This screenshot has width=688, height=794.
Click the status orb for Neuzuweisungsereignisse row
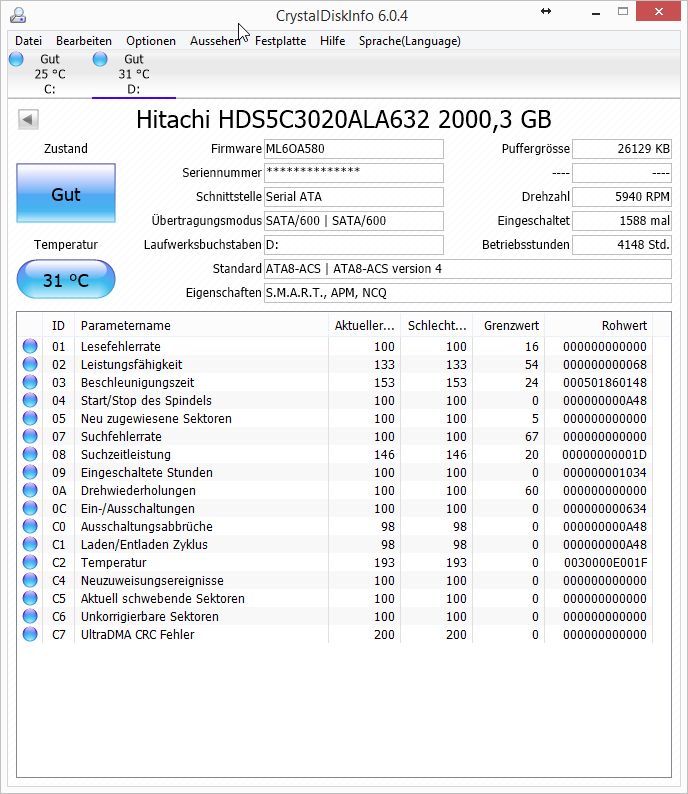coord(30,580)
